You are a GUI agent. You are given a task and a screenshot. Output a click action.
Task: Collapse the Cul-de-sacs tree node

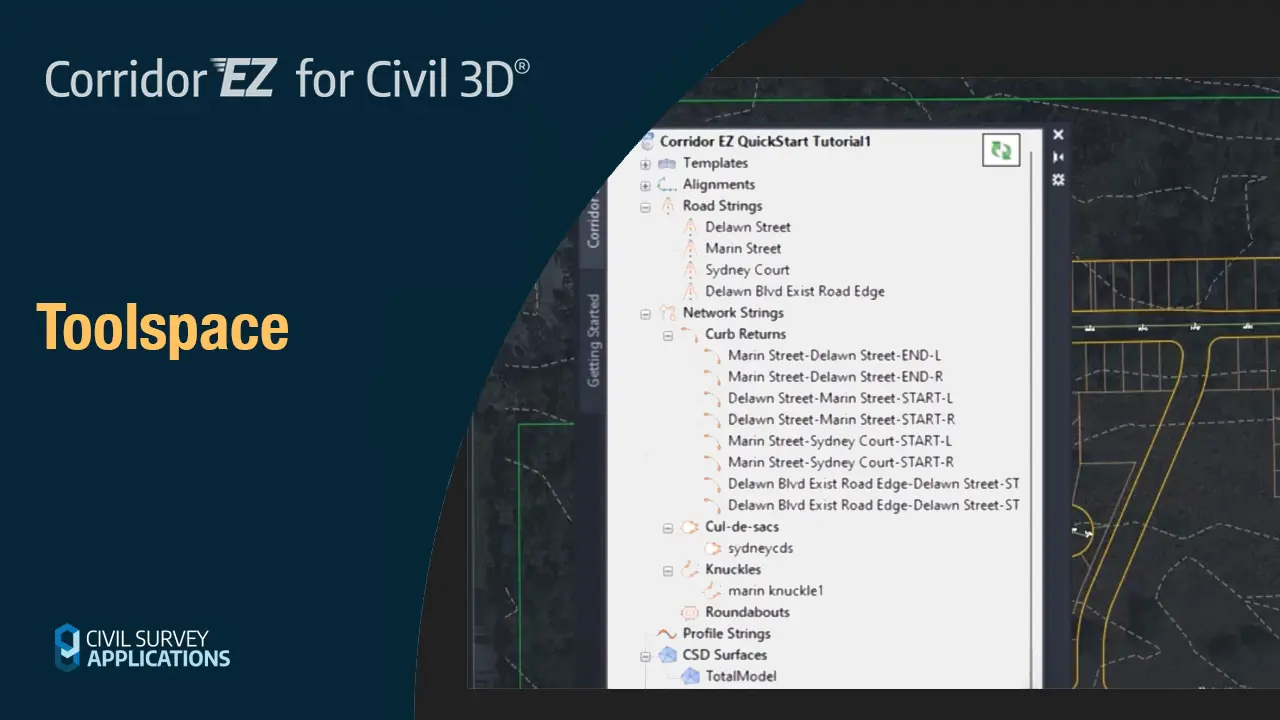tap(668, 528)
